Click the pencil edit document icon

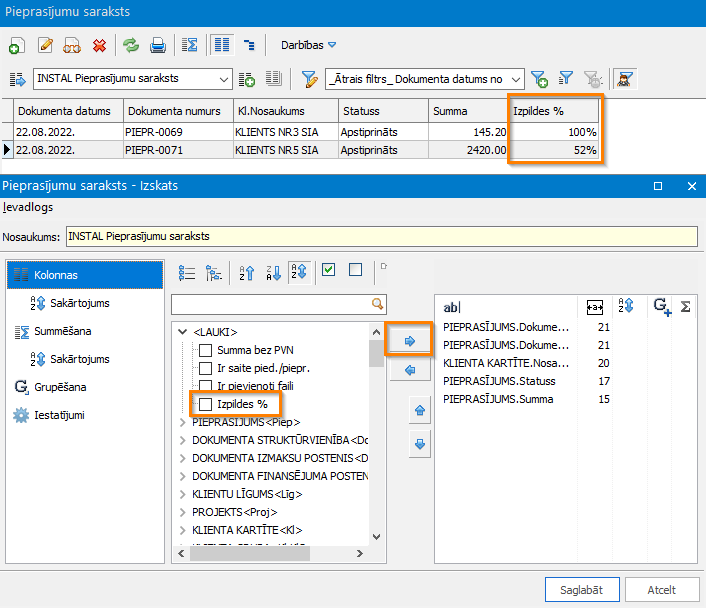(45, 45)
